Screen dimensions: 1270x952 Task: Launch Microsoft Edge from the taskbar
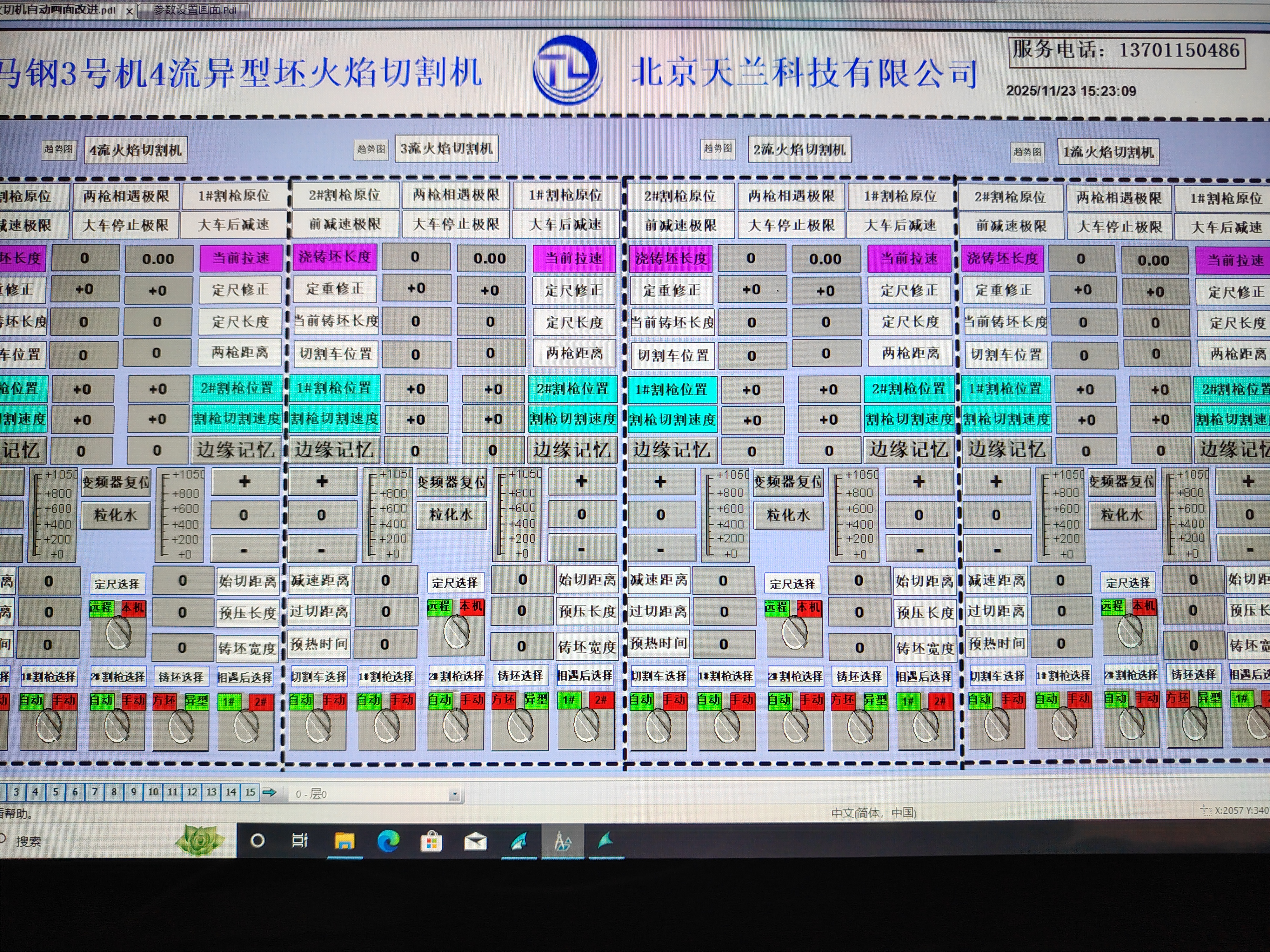click(x=388, y=841)
